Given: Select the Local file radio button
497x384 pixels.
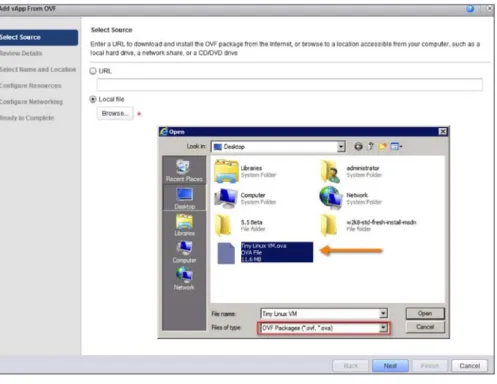Looking at the screenshot, I should click(93, 99).
